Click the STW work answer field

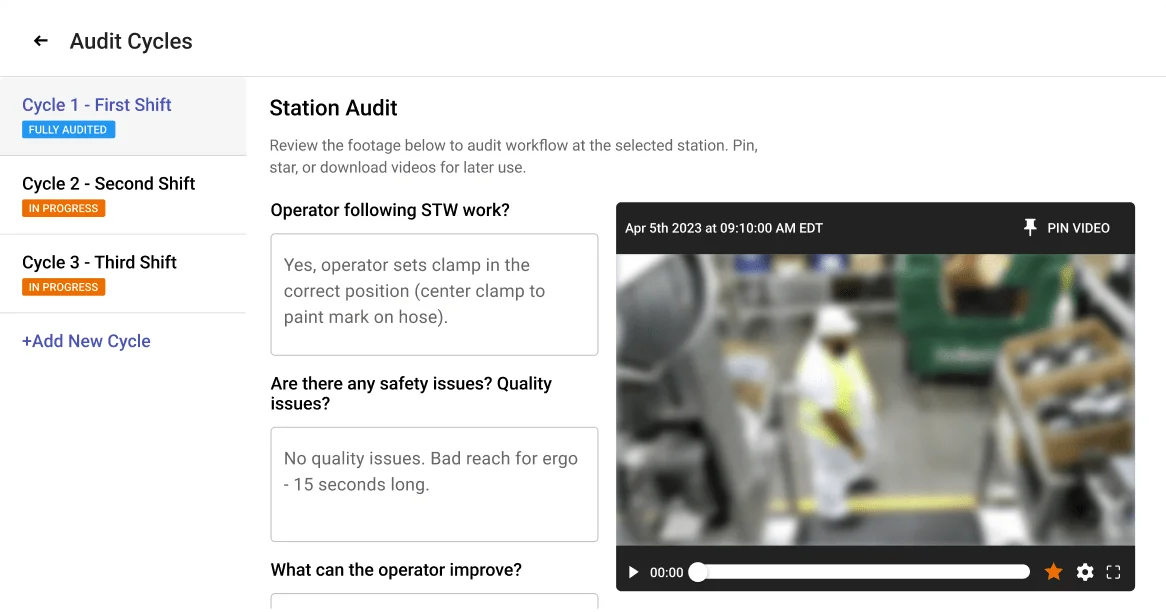tap(434, 294)
